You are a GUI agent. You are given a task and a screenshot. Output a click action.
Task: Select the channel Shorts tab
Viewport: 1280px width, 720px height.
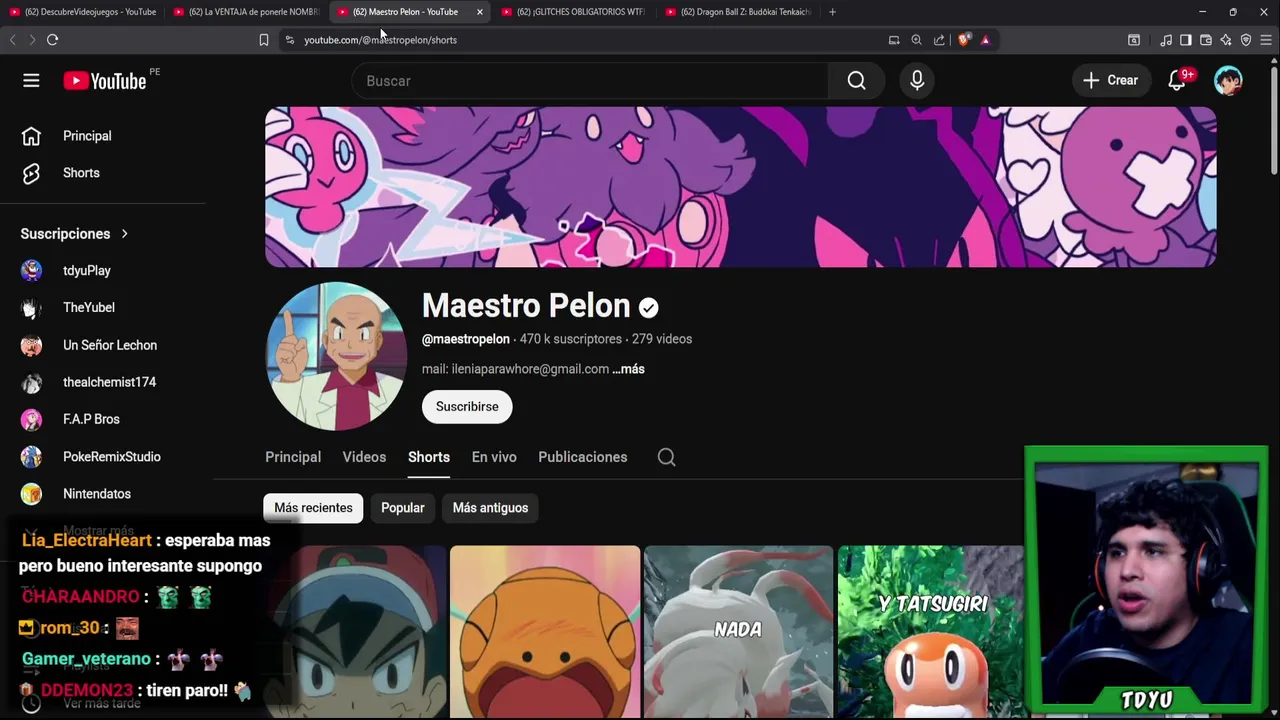tap(429, 457)
